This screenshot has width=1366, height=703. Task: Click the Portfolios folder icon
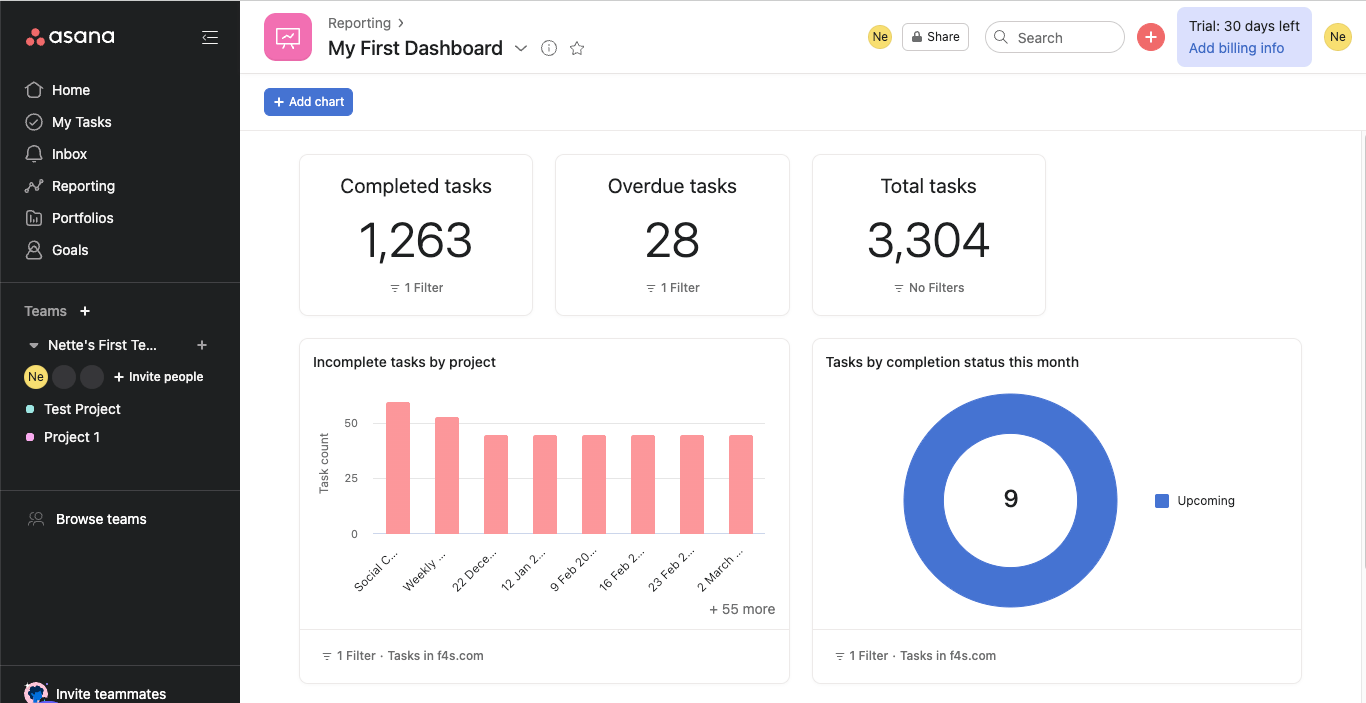point(34,218)
